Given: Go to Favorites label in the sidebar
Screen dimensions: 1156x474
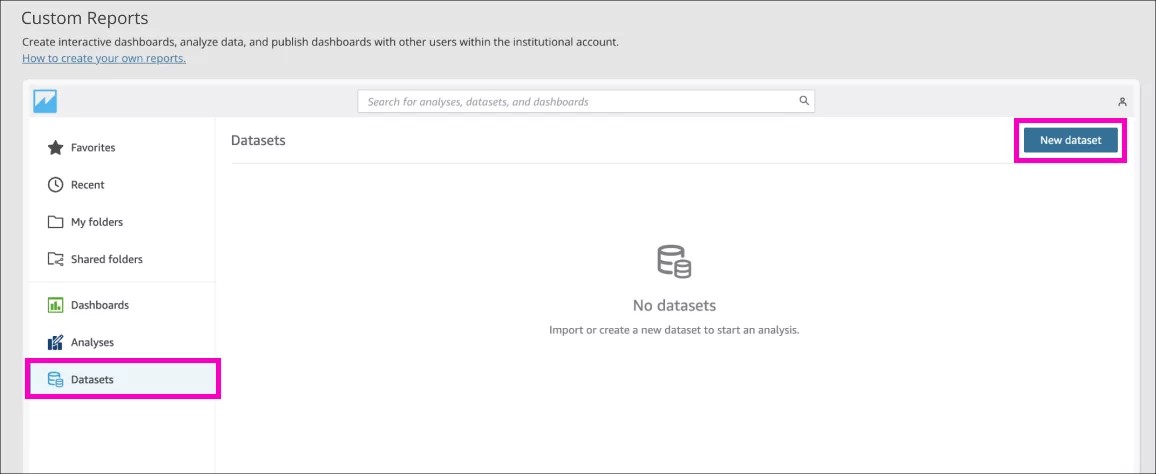Looking at the screenshot, I should [93, 148].
